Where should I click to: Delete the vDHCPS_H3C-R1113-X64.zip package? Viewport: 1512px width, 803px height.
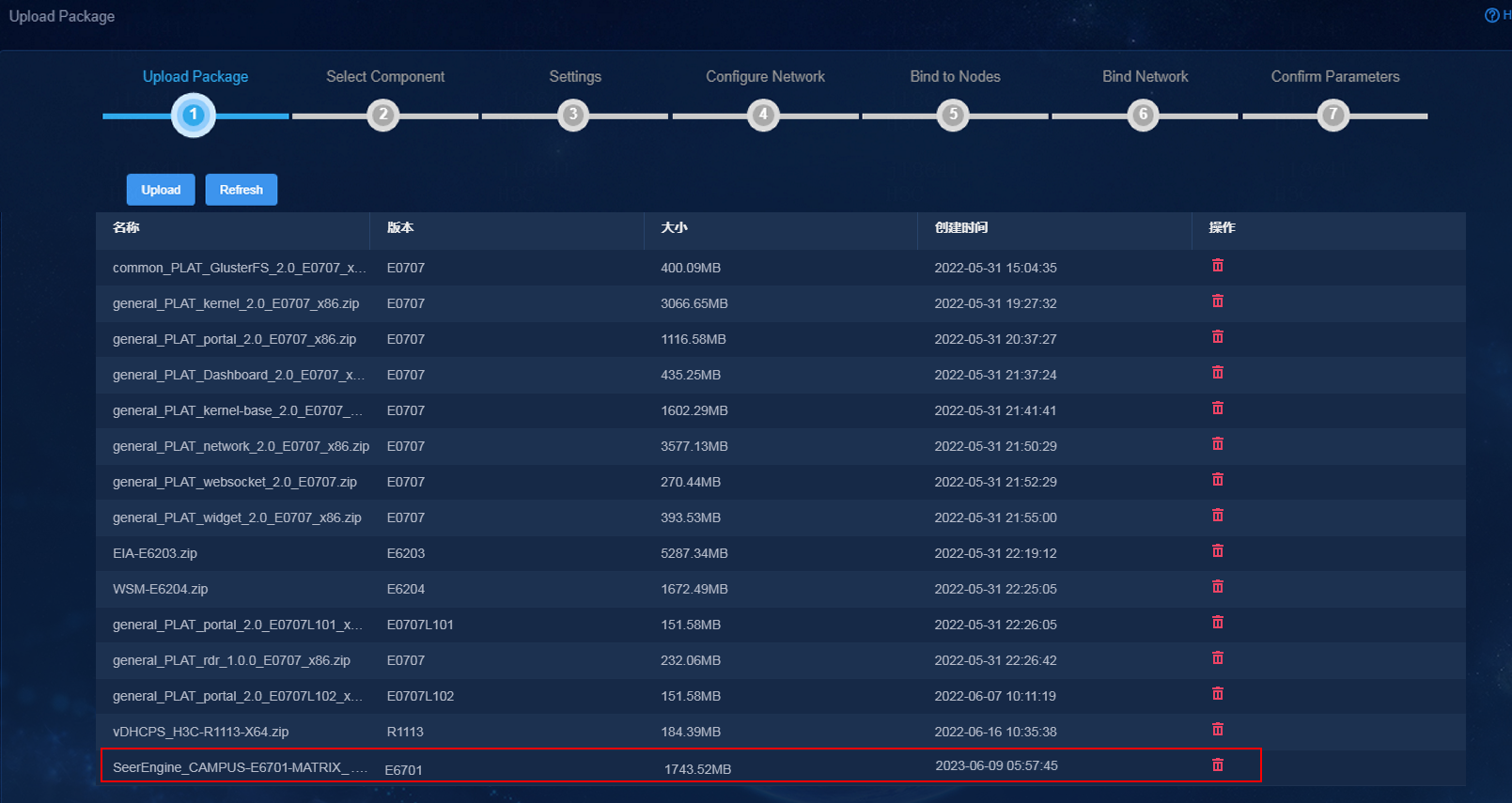(1217, 730)
